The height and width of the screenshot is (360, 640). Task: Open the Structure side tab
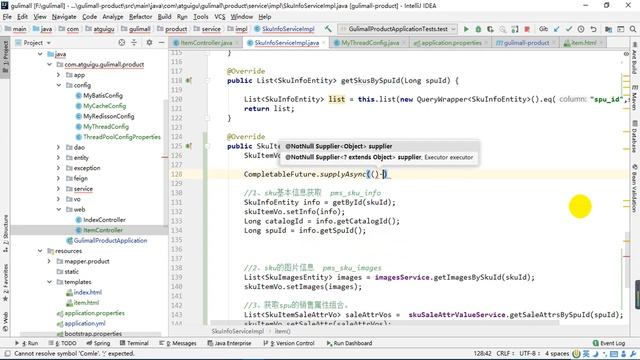[5, 233]
